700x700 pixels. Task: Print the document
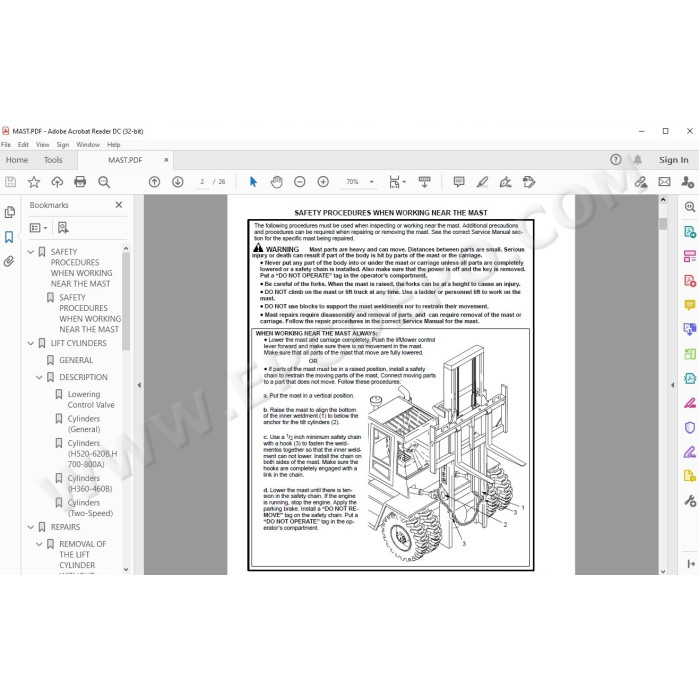(x=80, y=182)
